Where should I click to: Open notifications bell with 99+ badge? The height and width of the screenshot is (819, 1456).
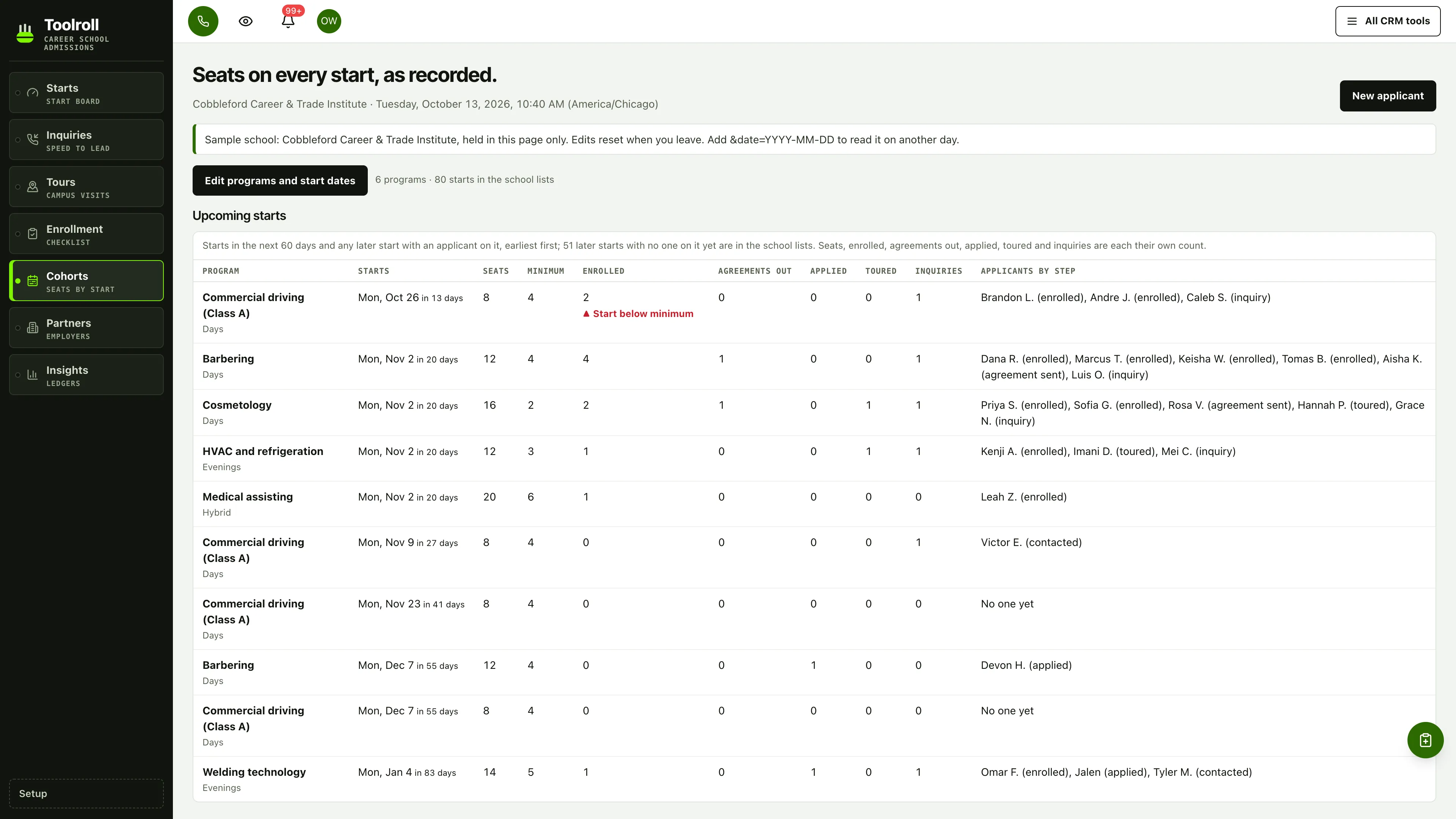tap(288, 22)
